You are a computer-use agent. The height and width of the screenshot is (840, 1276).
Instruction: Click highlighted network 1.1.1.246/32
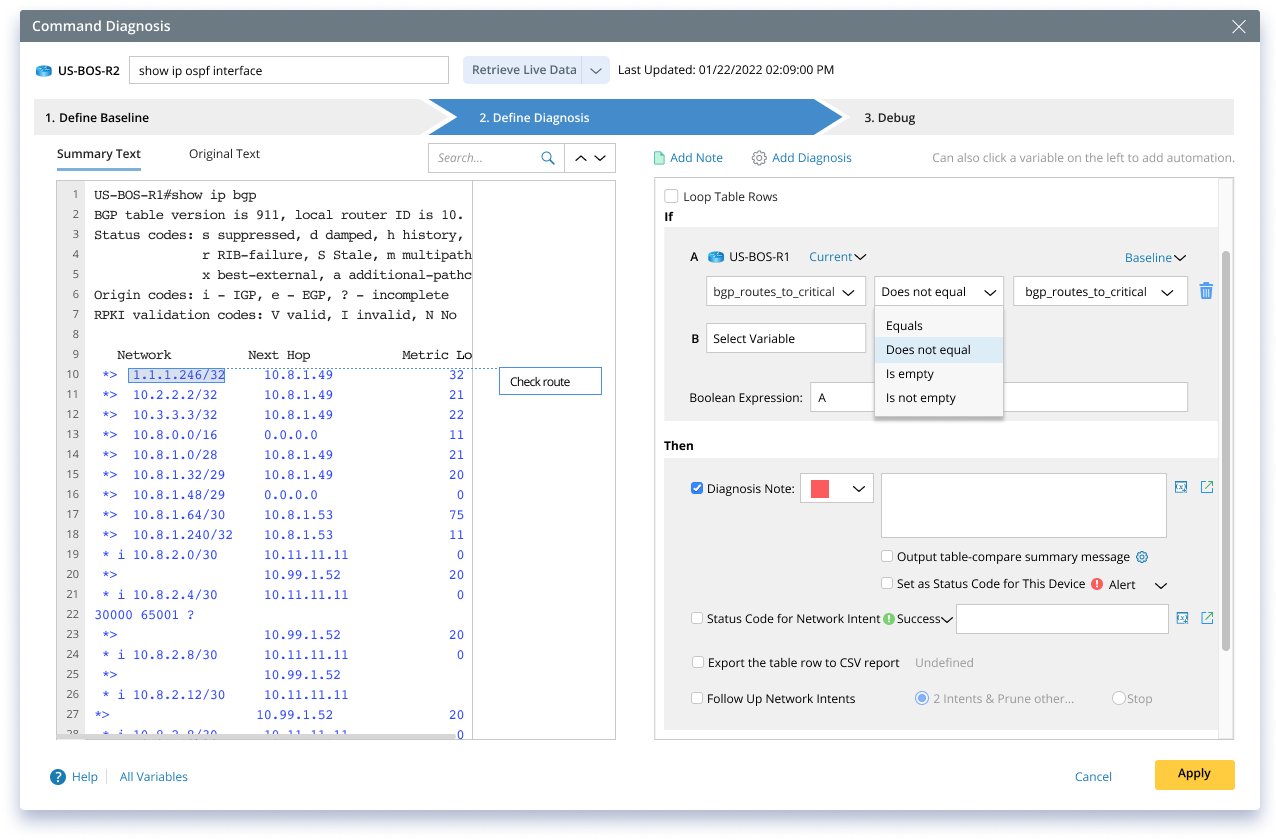[x=176, y=375]
